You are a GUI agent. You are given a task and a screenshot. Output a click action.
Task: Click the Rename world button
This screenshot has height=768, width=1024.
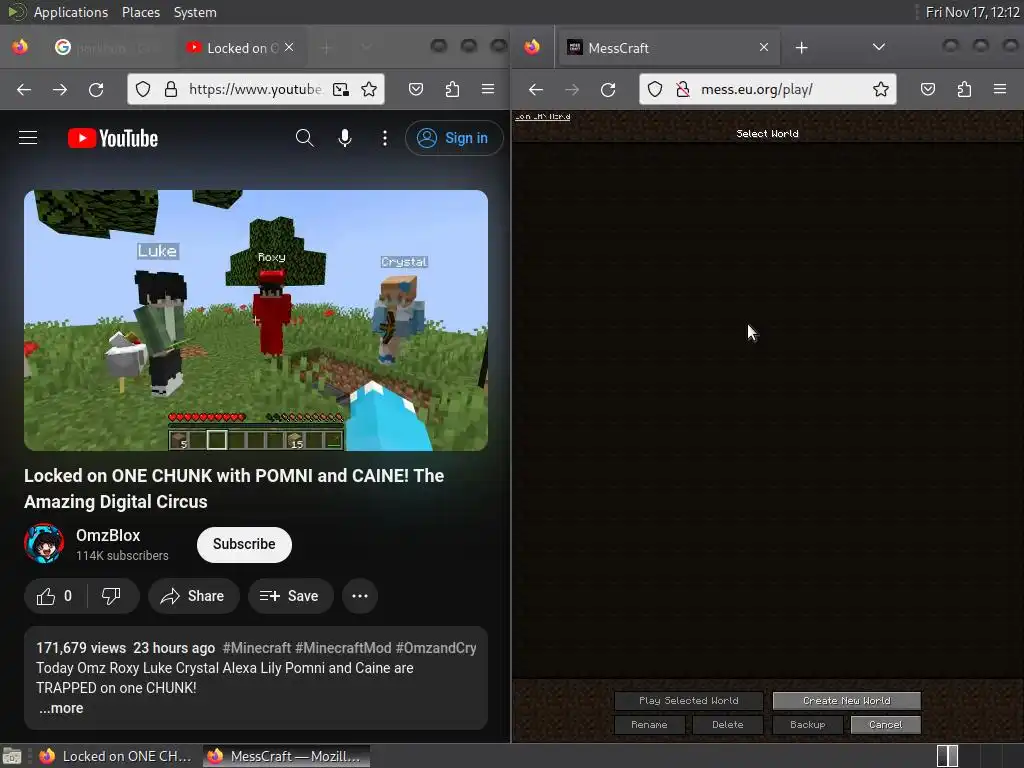pos(649,725)
